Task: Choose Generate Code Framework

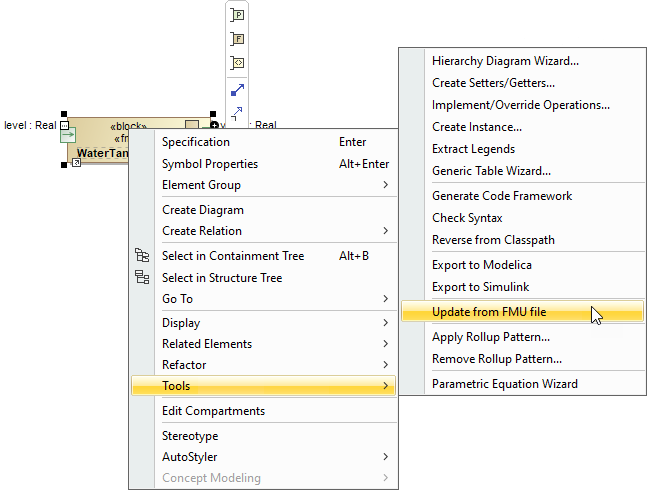Action: click(x=502, y=196)
